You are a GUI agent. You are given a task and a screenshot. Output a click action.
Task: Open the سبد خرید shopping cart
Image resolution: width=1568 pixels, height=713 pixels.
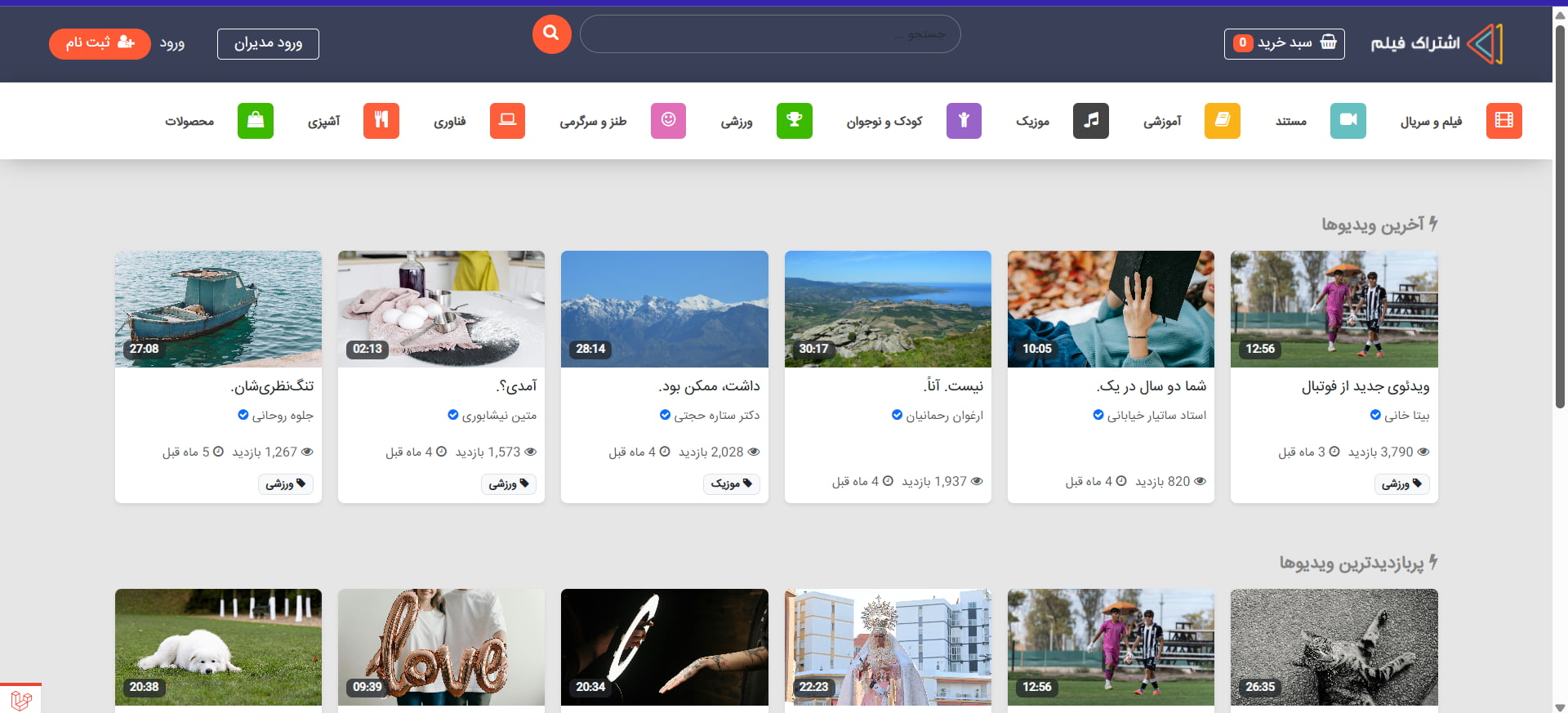click(1284, 43)
